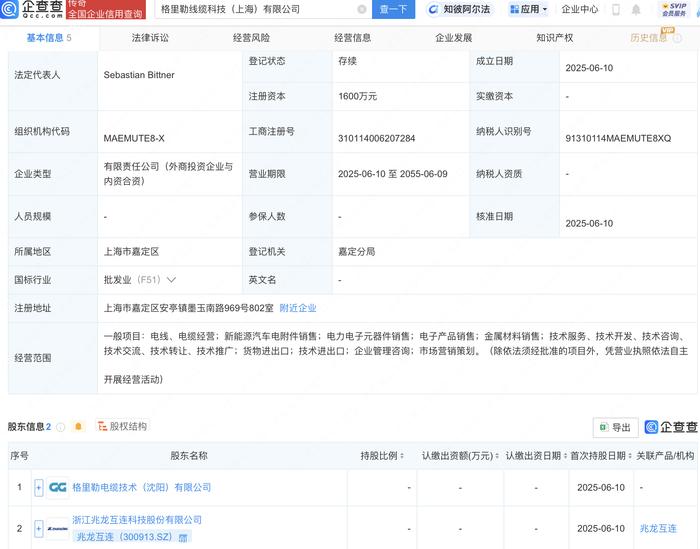This screenshot has height=549, width=700.
Task: Click legal representative Sebastian Bittner
Action: click(139, 75)
